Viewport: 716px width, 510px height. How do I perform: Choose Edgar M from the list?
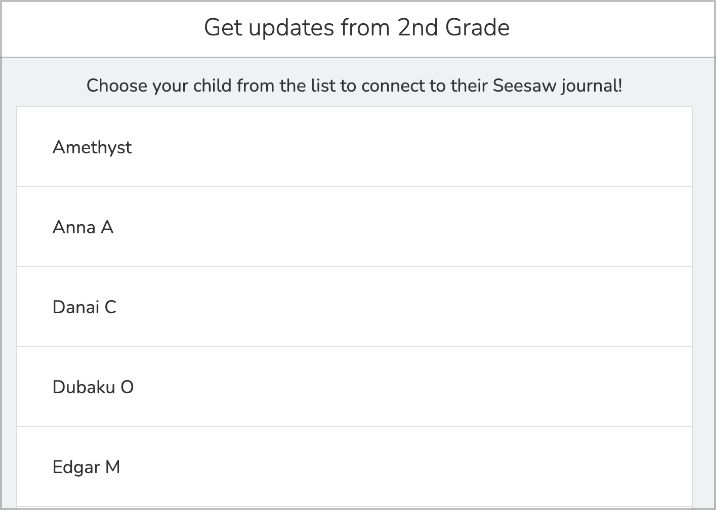point(354,467)
